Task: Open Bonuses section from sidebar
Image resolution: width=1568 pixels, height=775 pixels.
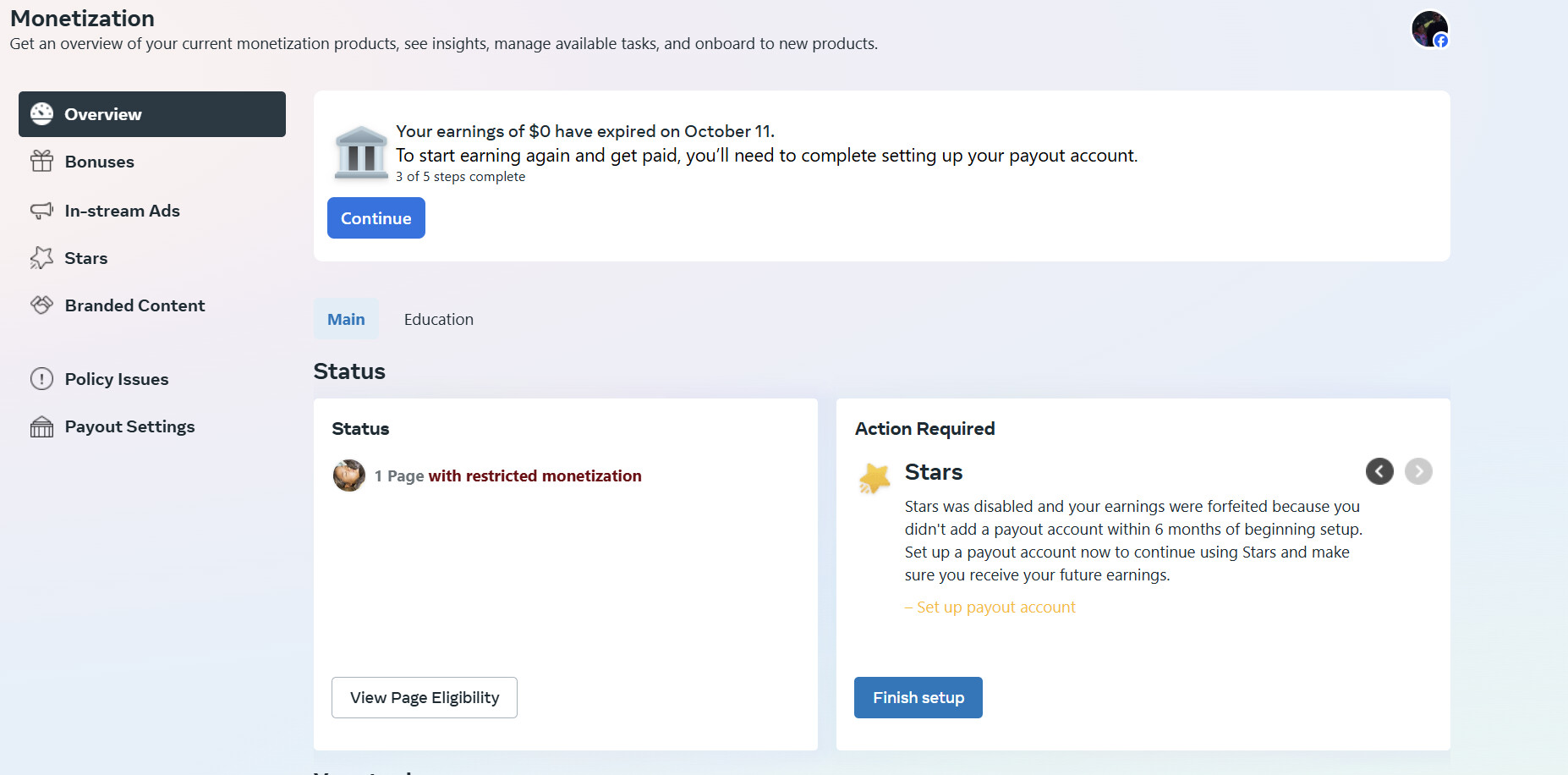Action: [x=100, y=162]
